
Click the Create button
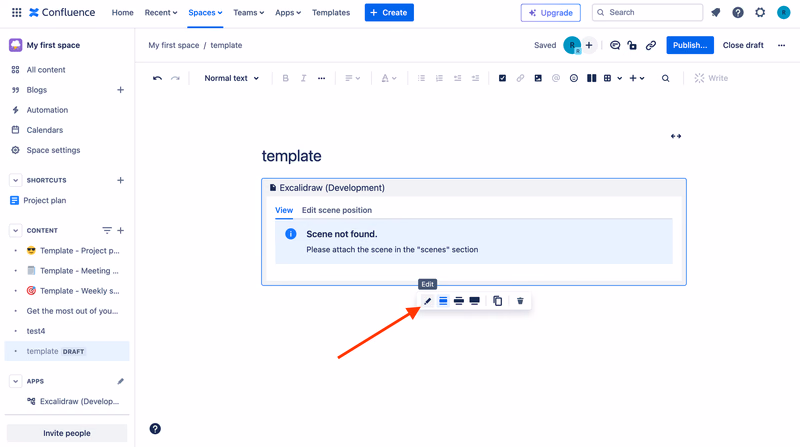pyautogui.click(x=389, y=12)
